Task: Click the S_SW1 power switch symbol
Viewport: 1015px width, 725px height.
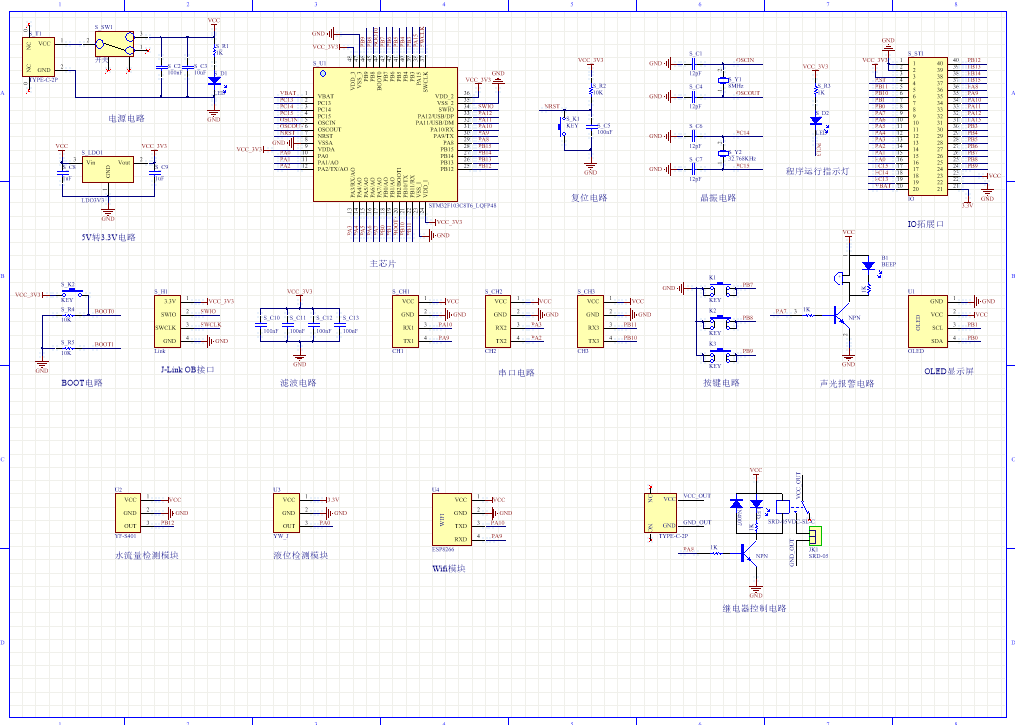Action: click(x=115, y=44)
